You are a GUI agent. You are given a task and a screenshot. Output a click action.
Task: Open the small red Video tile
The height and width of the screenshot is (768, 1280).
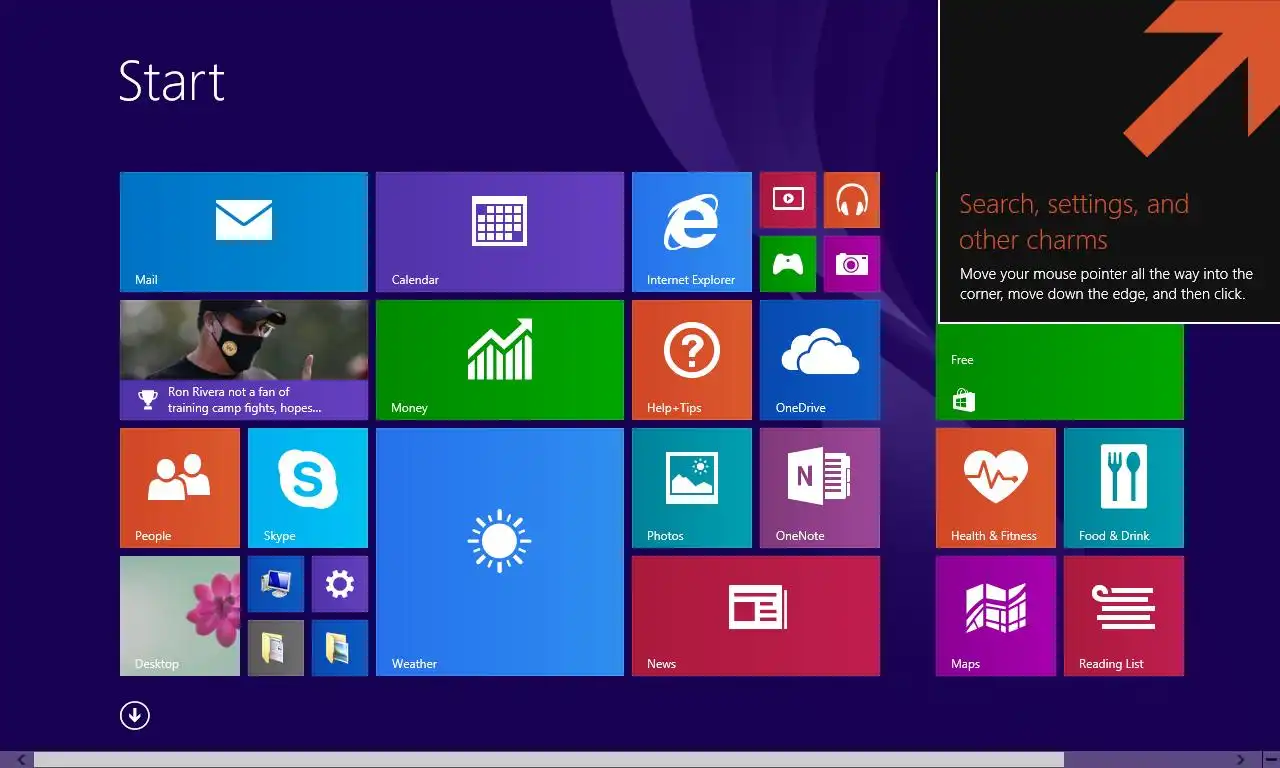tap(788, 200)
